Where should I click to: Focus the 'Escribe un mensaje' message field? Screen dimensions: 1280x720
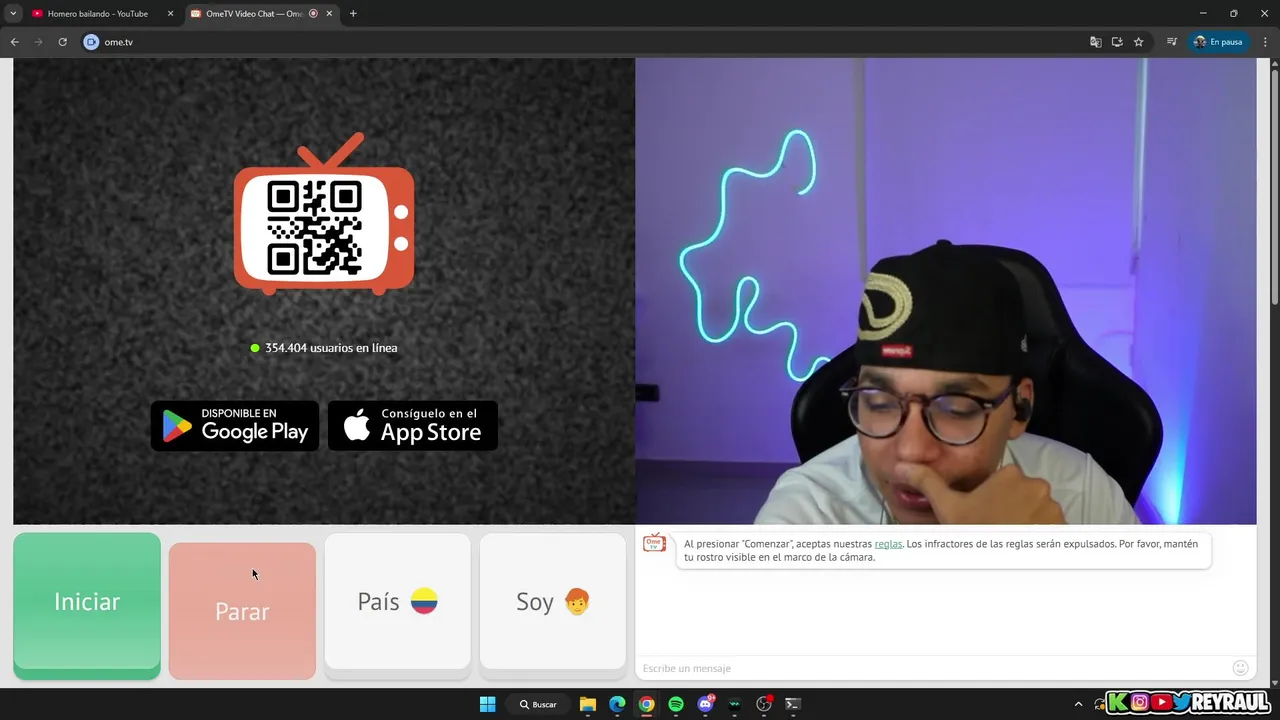pyautogui.click(x=935, y=668)
